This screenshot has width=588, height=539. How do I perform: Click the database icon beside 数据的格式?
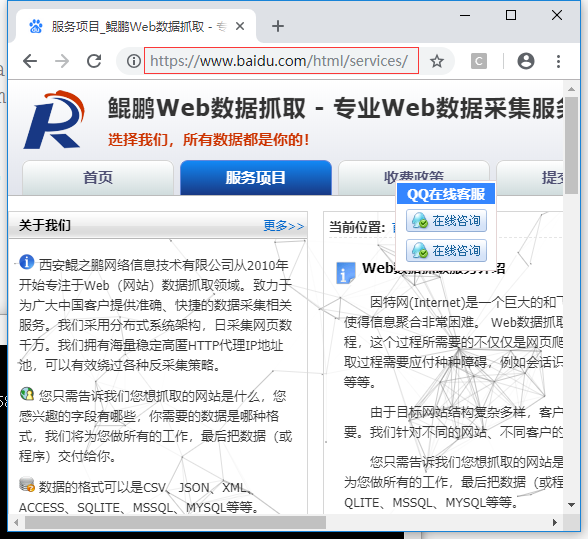[27, 485]
